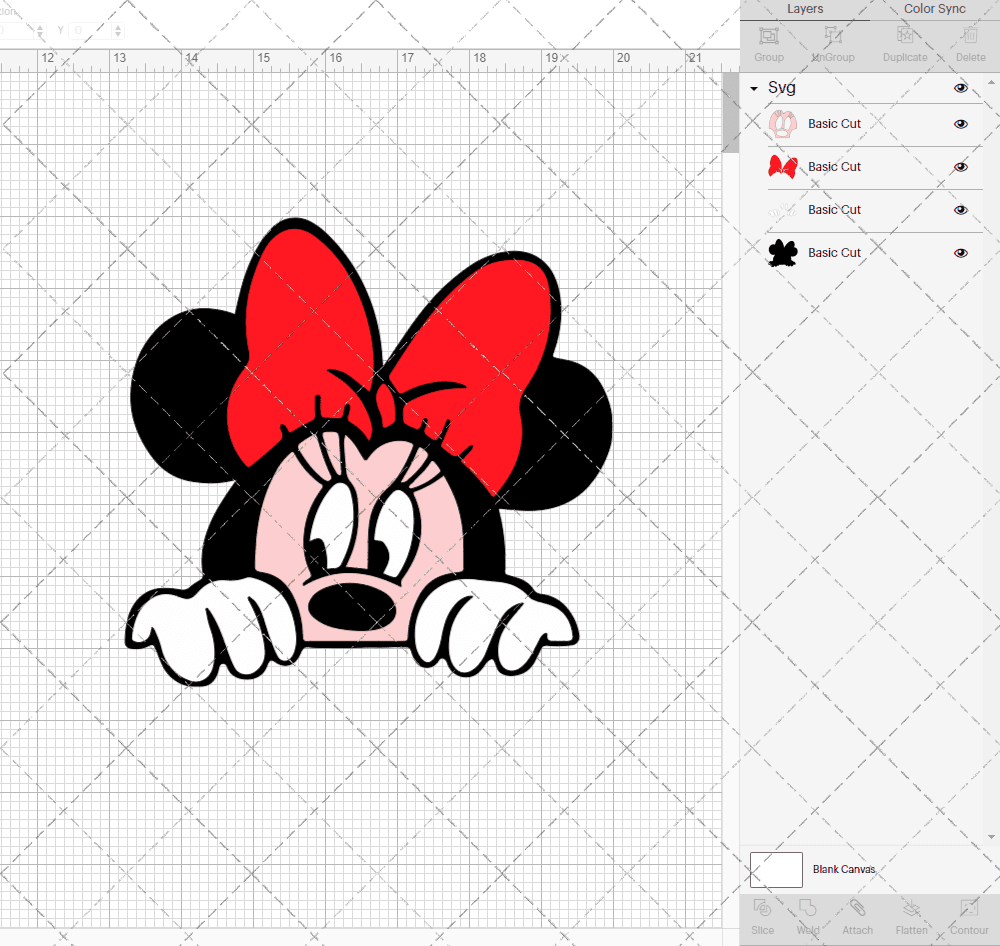
Task: Hide the pink face Basic Cut layer
Action: (960, 124)
